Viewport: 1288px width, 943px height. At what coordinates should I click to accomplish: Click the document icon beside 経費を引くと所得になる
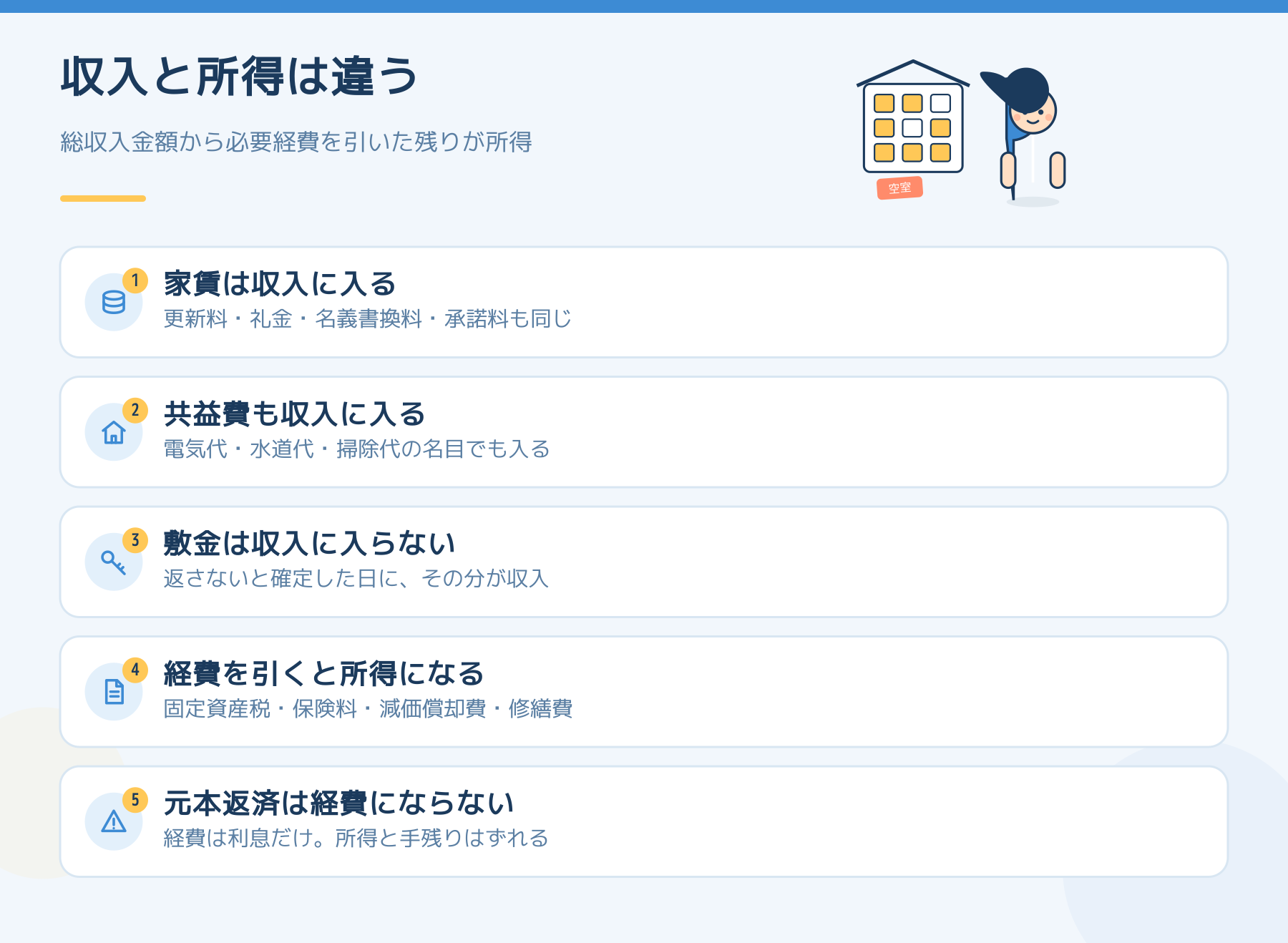click(x=114, y=692)
